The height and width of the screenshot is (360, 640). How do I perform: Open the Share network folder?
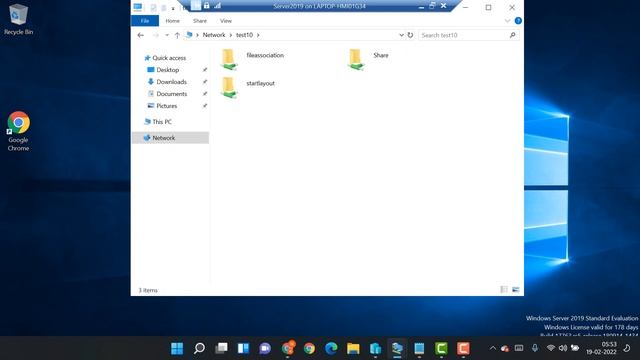pos(369,59)
